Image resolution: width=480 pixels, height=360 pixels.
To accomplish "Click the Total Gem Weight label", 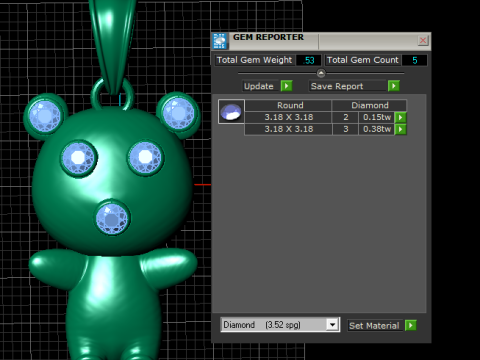I will pos(254,60).
